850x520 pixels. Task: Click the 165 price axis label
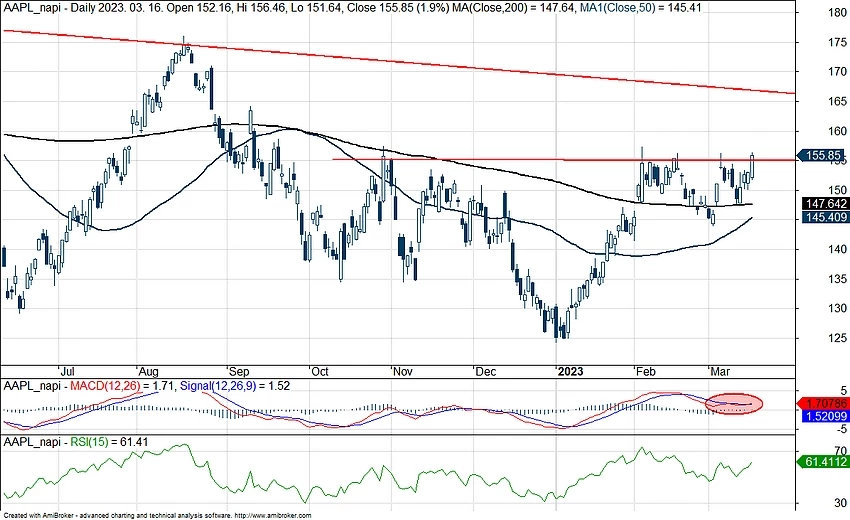point(838,101)
